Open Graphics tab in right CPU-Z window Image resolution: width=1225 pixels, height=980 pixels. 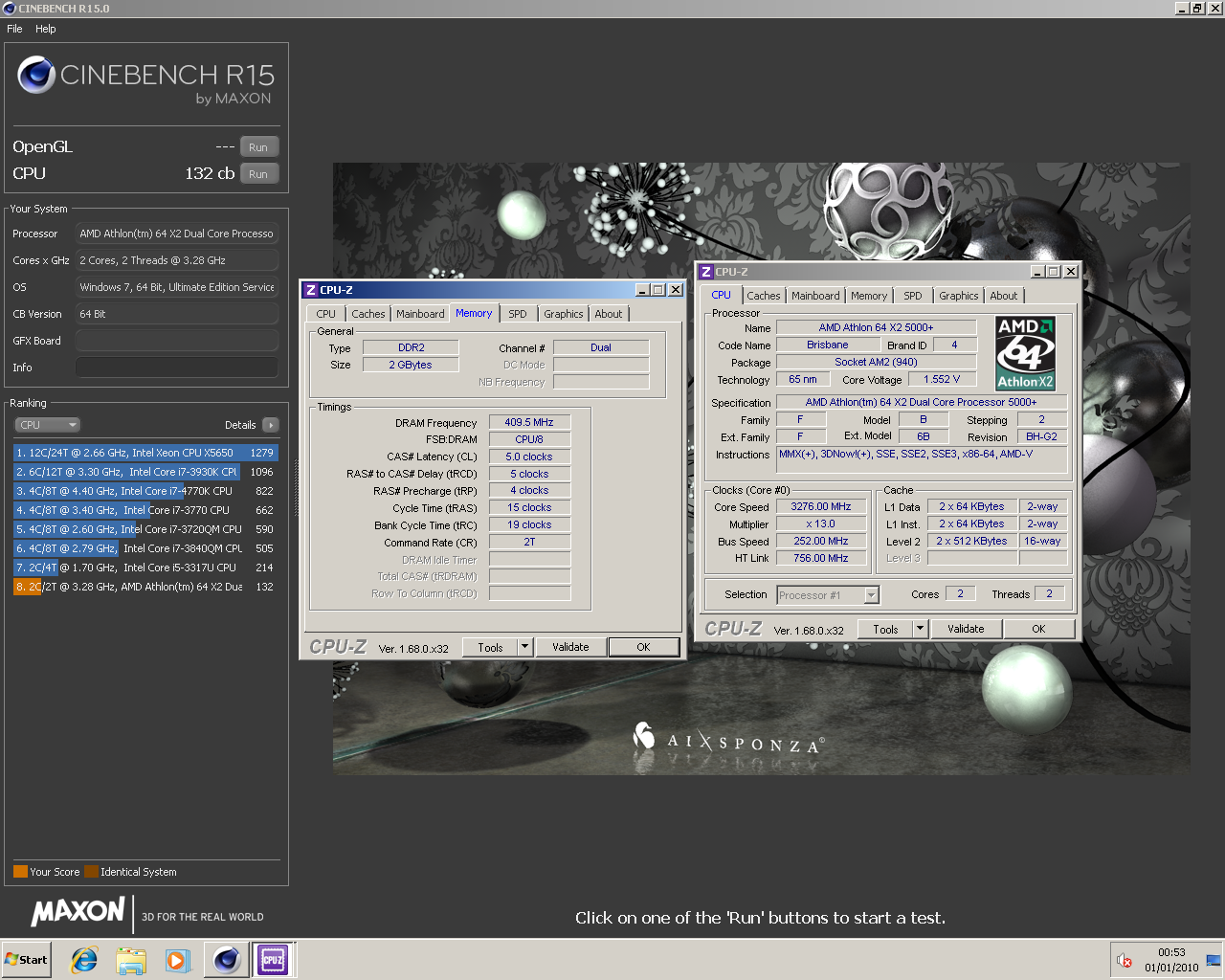click(x=959, y=296)
